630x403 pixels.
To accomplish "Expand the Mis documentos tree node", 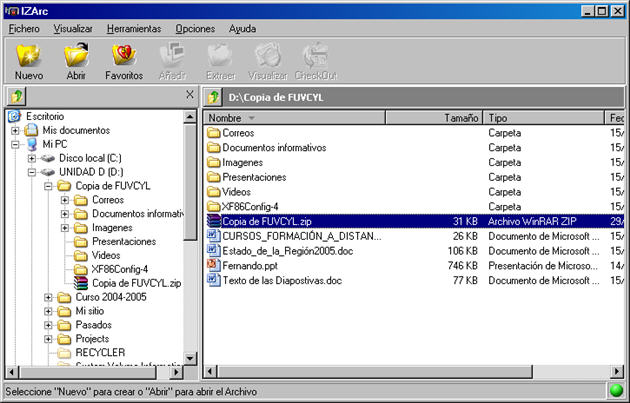I will coord(16,130).
